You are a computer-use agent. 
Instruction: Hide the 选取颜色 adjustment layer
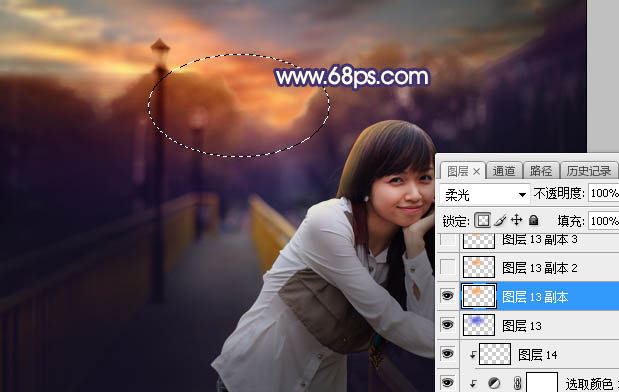[x=448, y=383]
